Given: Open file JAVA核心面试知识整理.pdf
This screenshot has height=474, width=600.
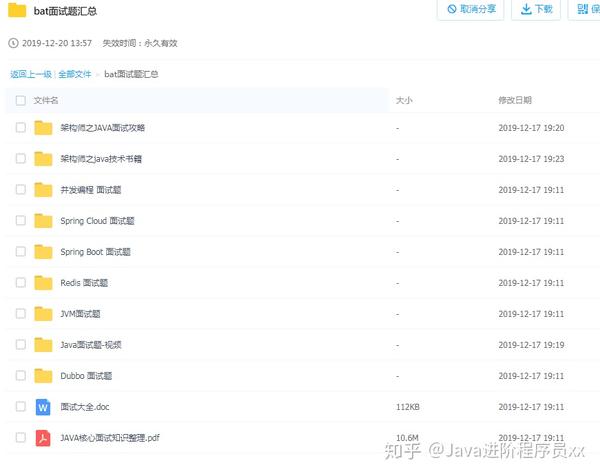Looking at the screenshot, I should click(109, 438).
